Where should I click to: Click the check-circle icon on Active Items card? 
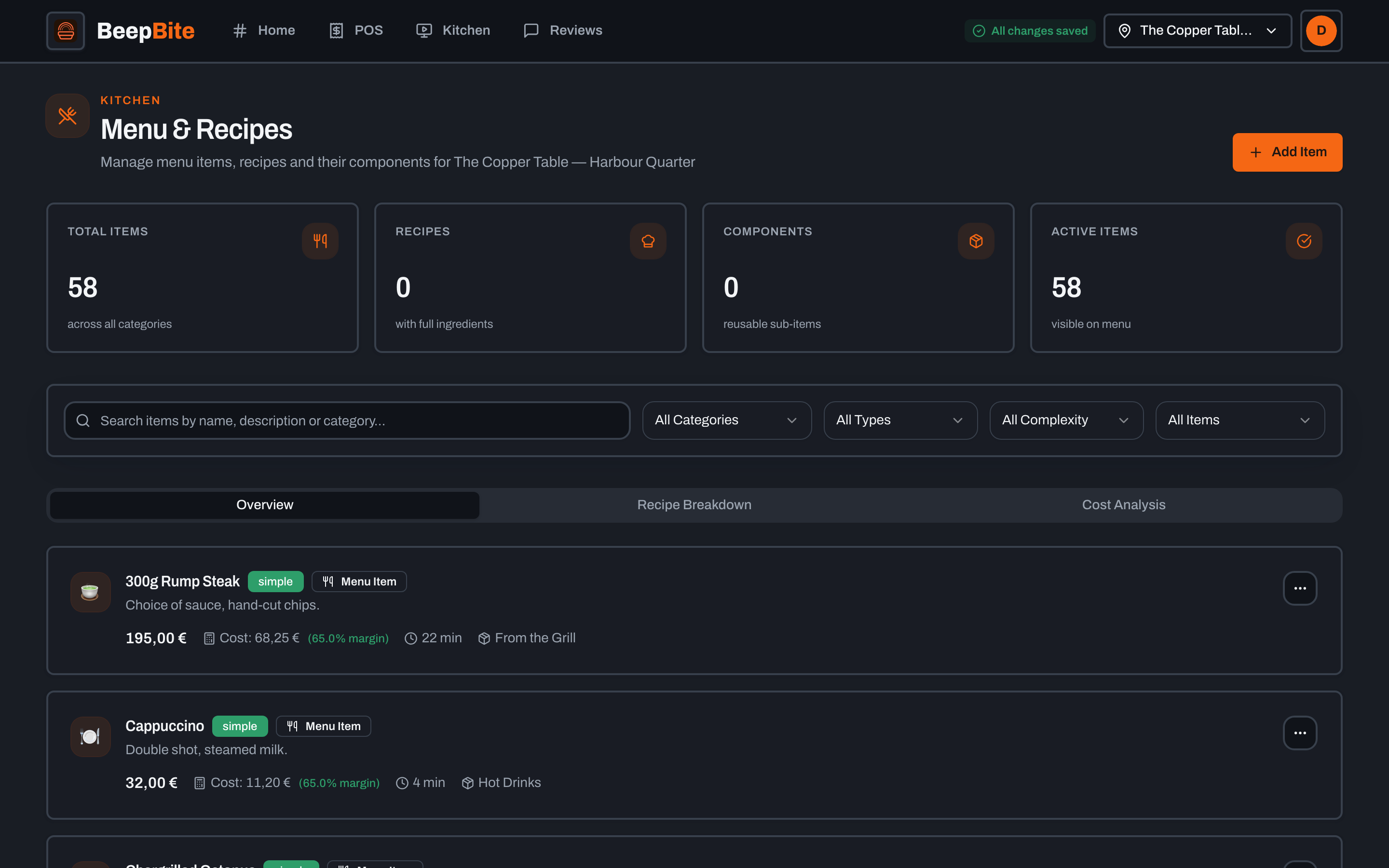tap(1304, 241)
